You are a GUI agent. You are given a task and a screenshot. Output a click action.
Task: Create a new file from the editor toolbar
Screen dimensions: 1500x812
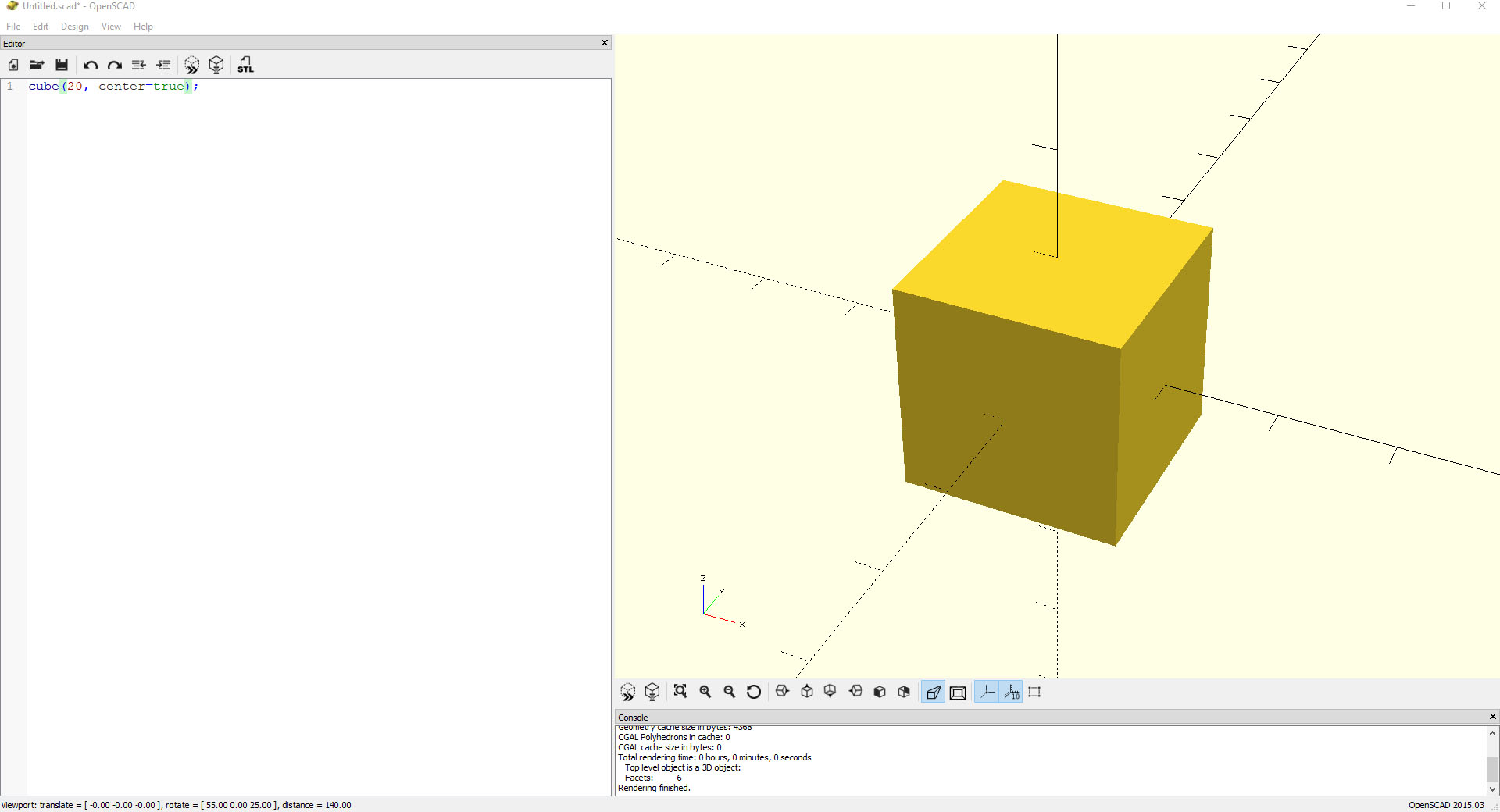coord(13,65)
